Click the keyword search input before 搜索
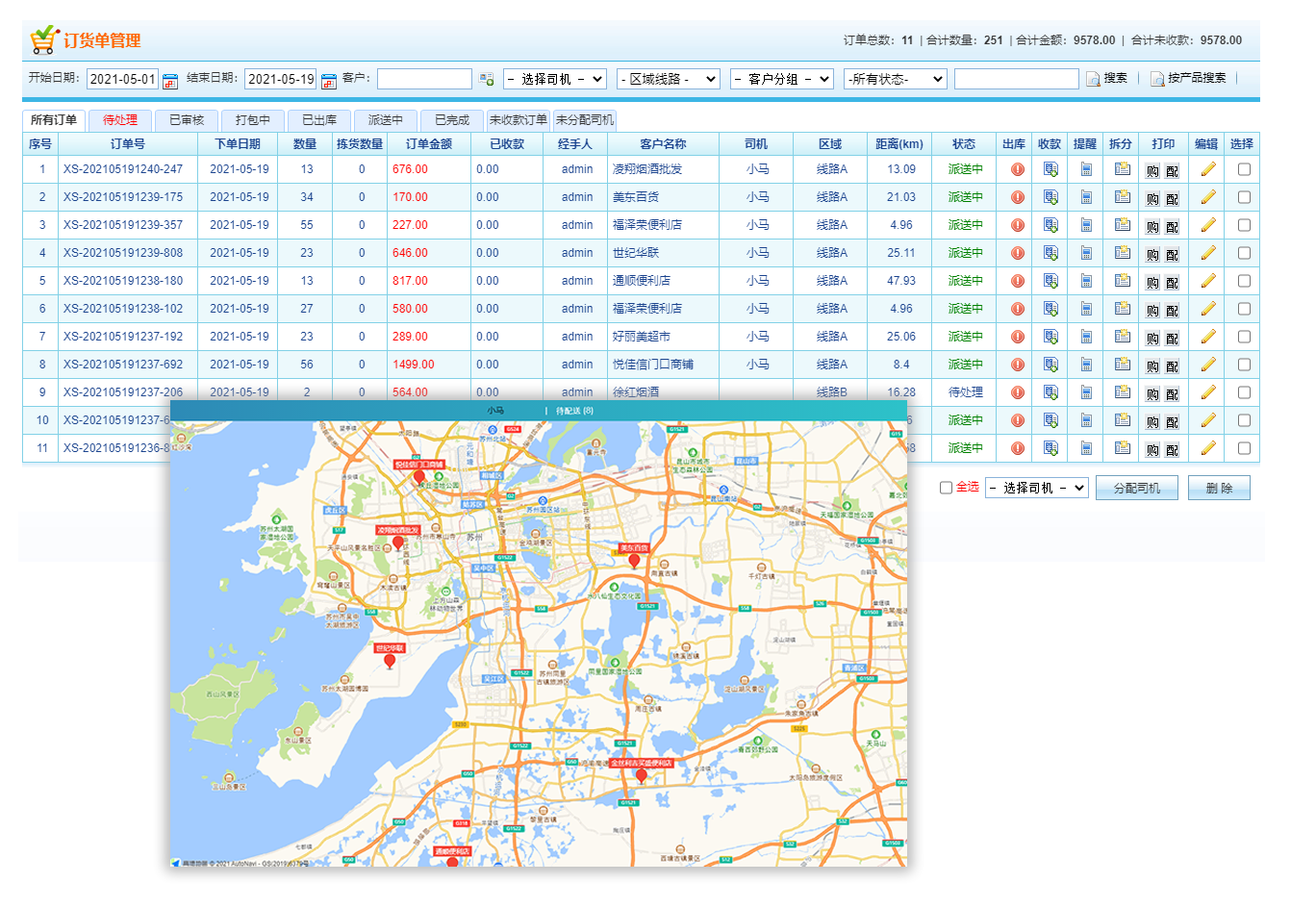The width and height of the screenshot is (1316, 908). [1017, 79]
